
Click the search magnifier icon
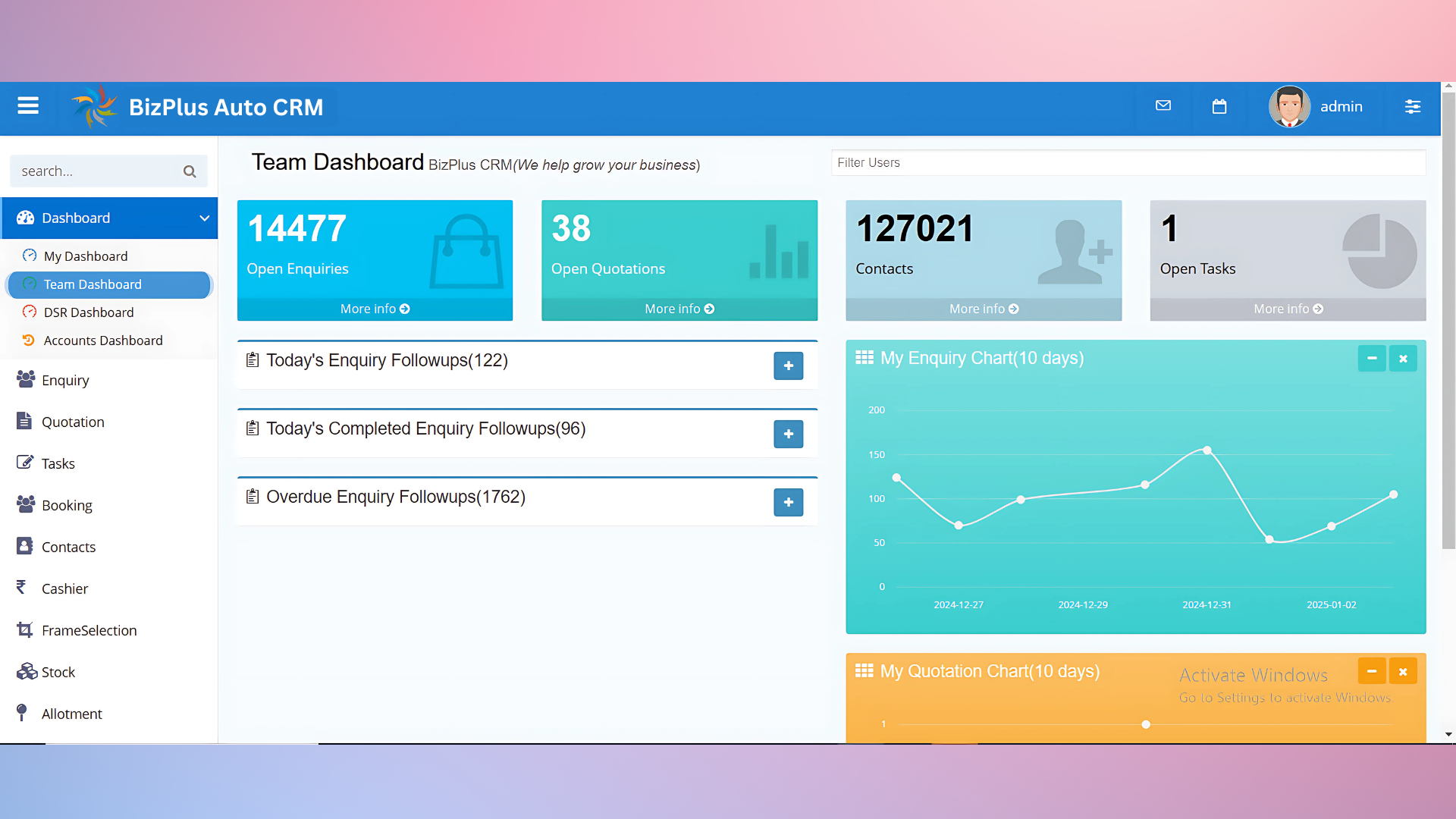coord(190,171)
